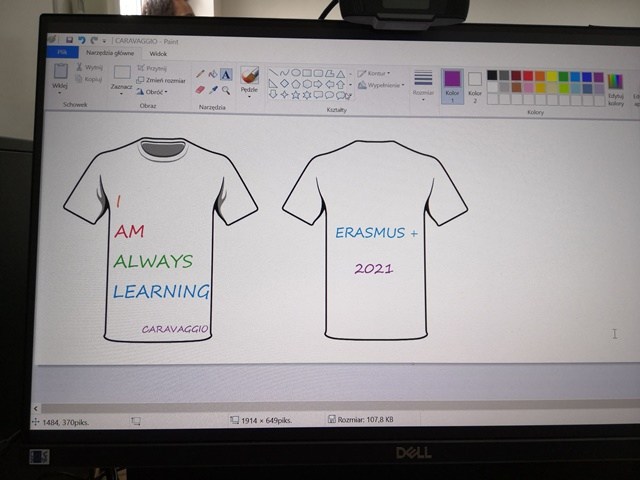Open Customize Quick Access Toolbar arrow
Screen dimensions: 640x480
104,41
